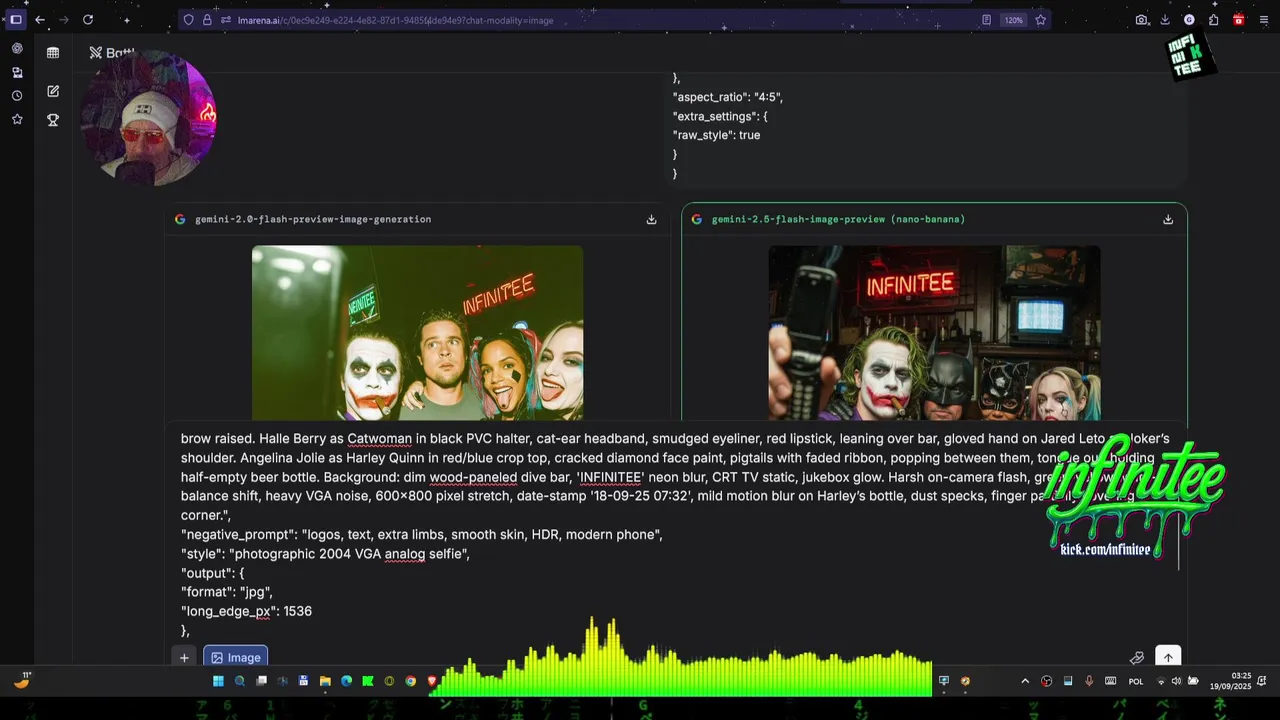Open the history clock icon in sidebar
This screenshot has width=1280, height=720.
tap(17, 96)
